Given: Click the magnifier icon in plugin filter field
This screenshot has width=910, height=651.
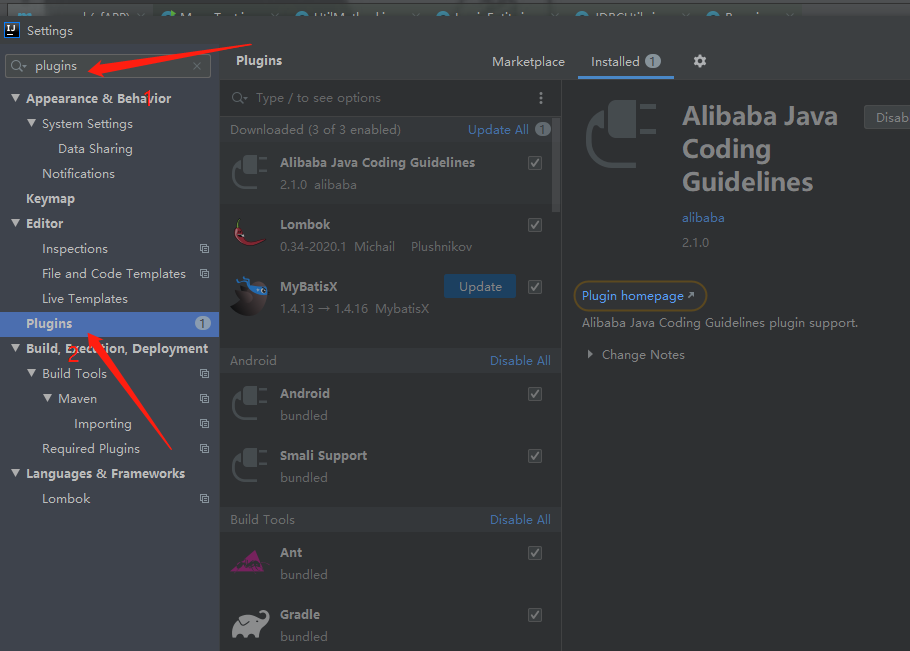Looking at the screenshot, I should coord(239,97).
